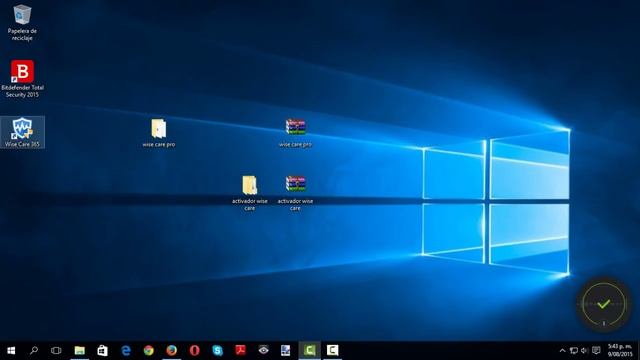This screenshot has width=640, height=360.
Task: Select the 'wise care pro' folder icon
Action: pos(159,133)
